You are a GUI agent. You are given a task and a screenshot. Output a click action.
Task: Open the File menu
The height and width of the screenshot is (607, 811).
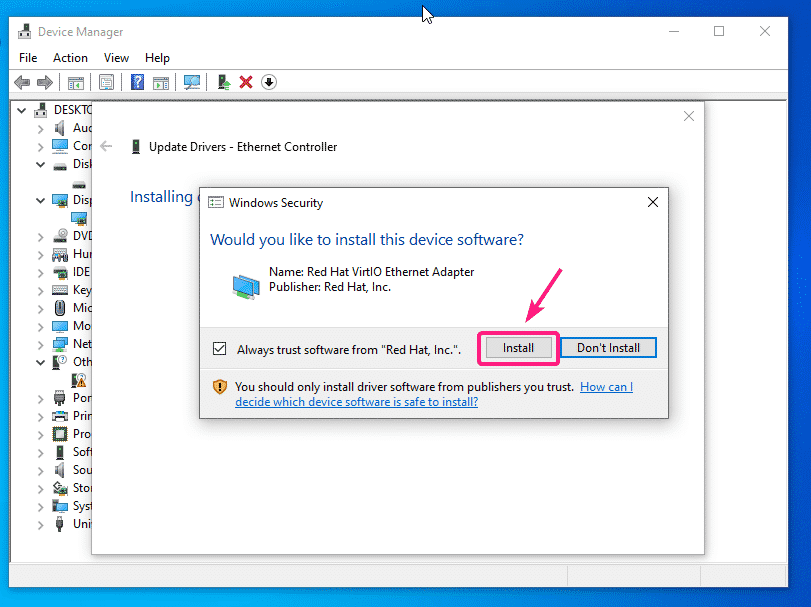point(28,58)
